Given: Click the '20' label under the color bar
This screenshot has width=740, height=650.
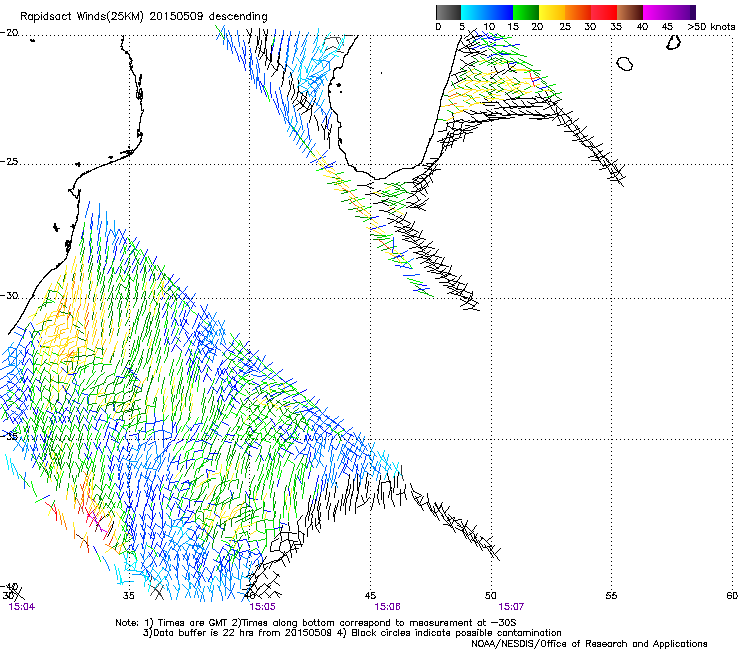Looking at the screenshot, I should point(537,27).
